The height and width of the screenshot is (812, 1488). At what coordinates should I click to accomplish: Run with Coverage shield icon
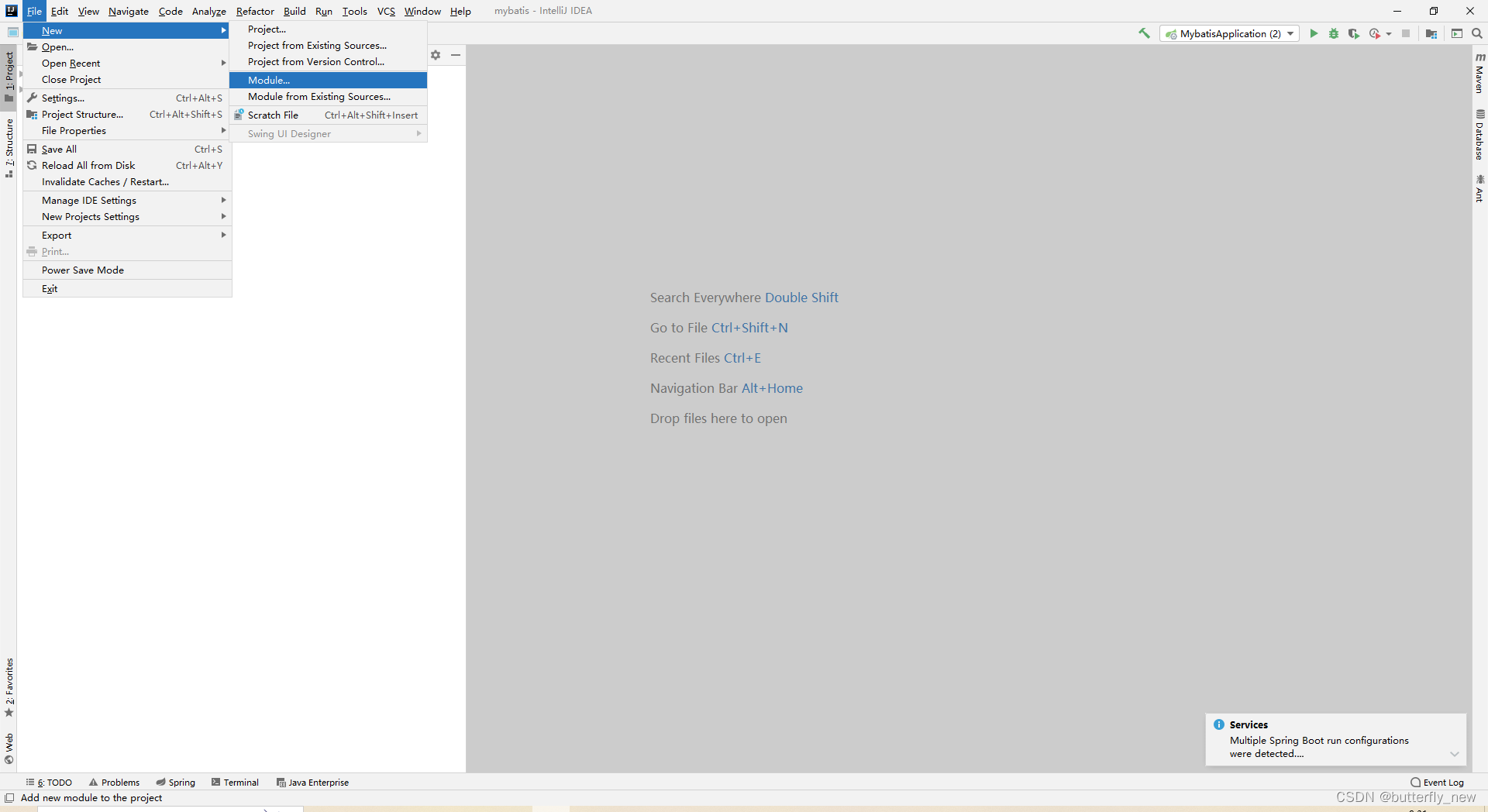(x=1354, y=33)
